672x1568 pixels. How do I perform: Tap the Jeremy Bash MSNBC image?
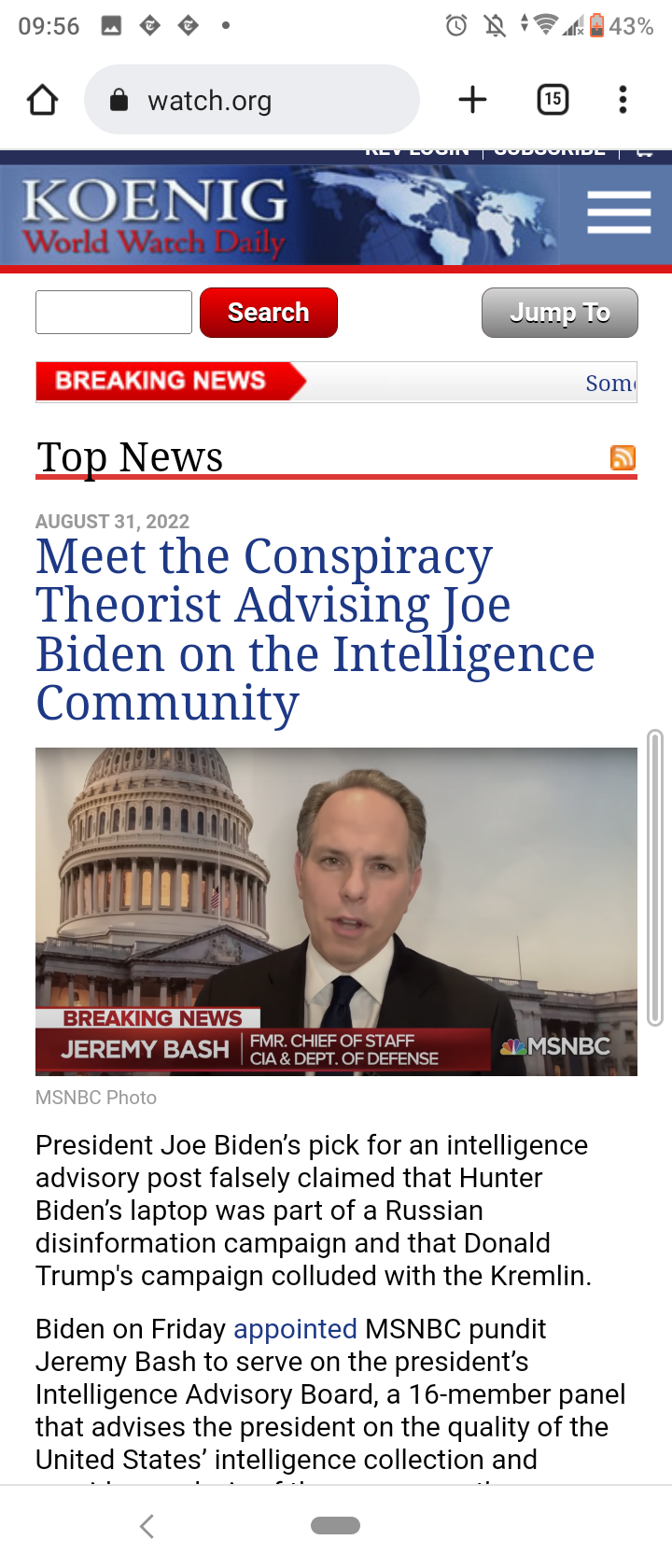click(x=336, y=912)
